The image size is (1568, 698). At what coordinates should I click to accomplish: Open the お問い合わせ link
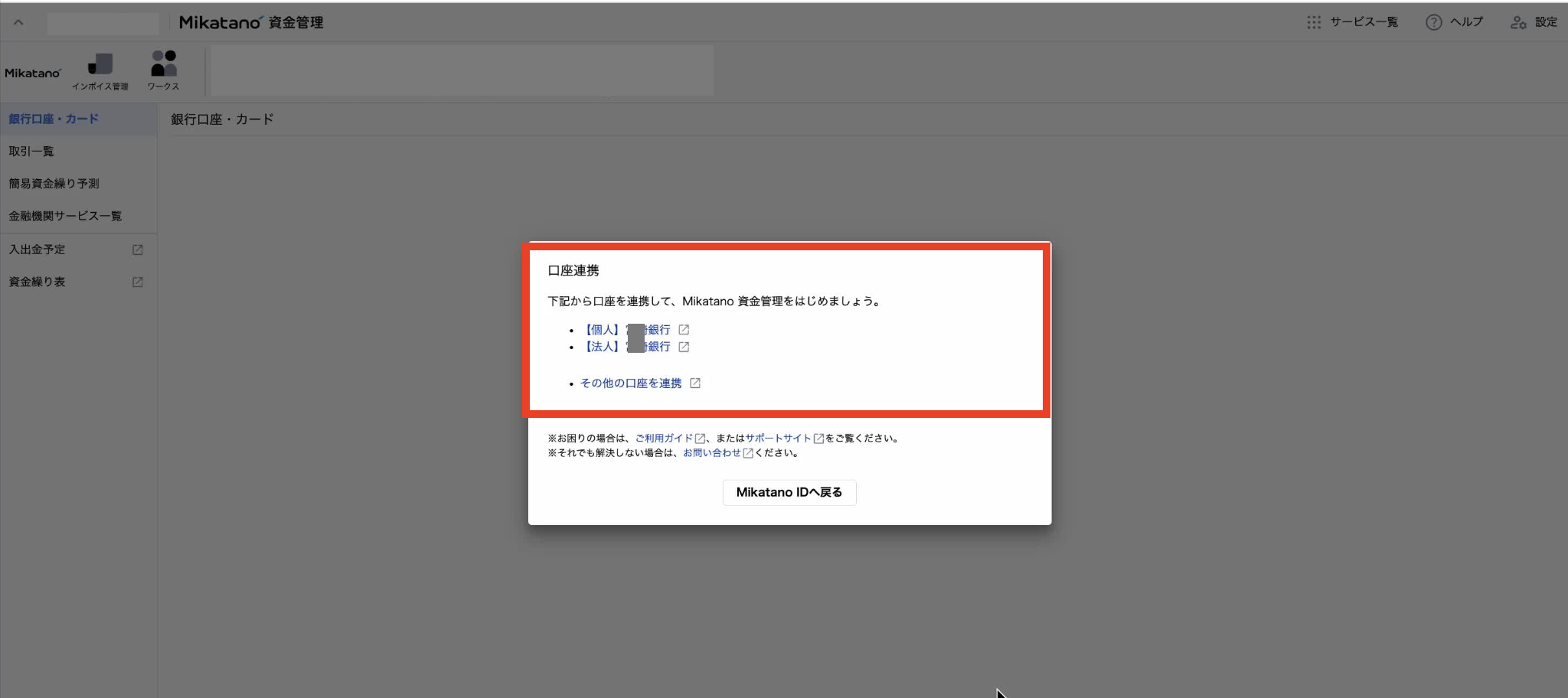coord(712,453)
